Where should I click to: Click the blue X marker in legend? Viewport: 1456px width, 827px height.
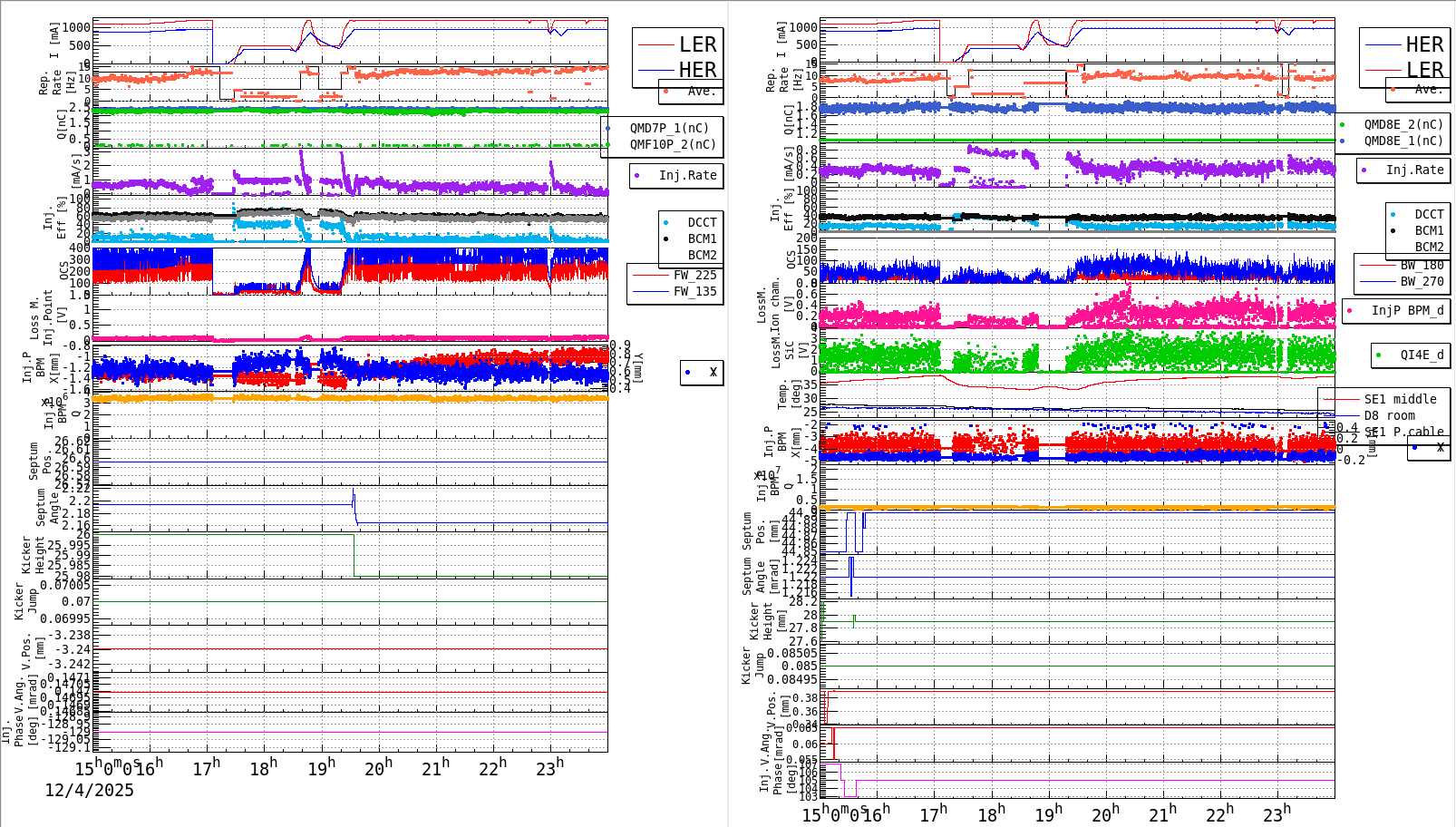pos(686,372)
